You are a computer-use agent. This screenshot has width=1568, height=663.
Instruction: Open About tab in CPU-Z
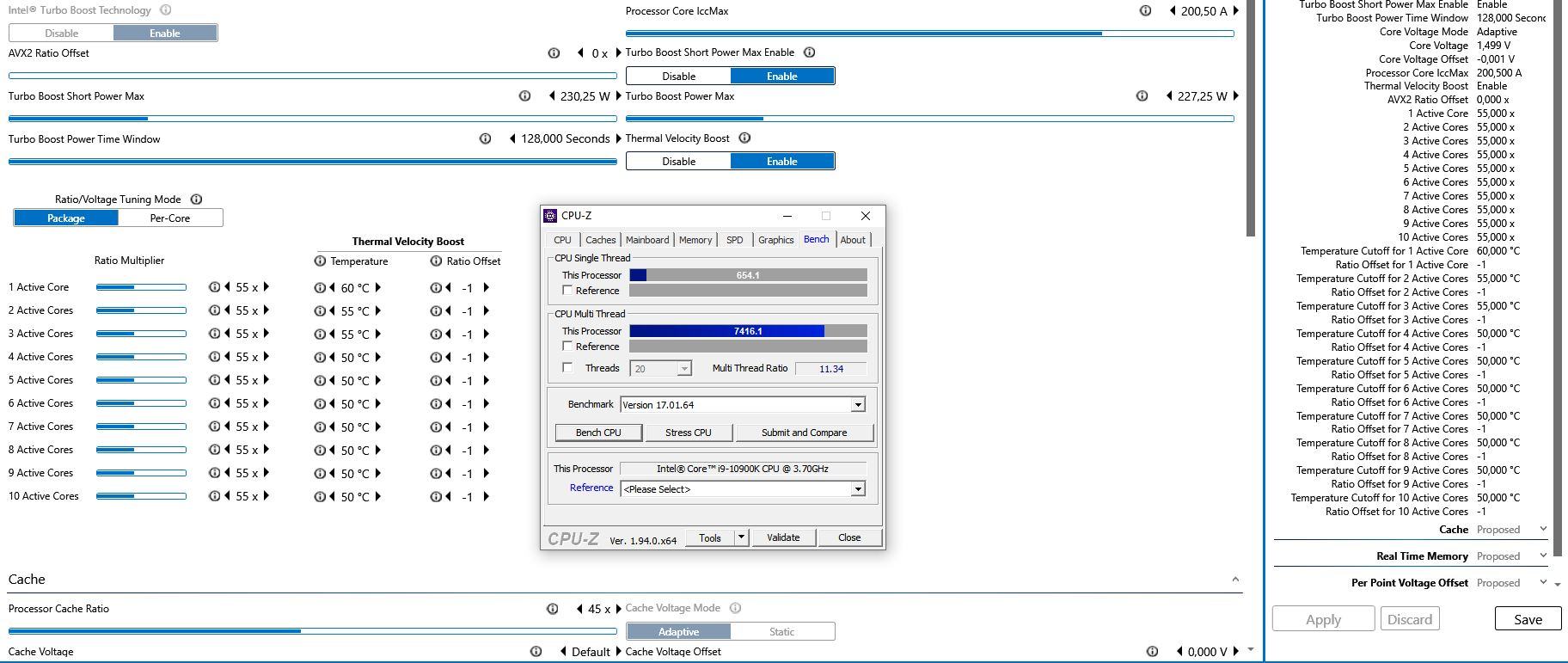tap(853, 240)
